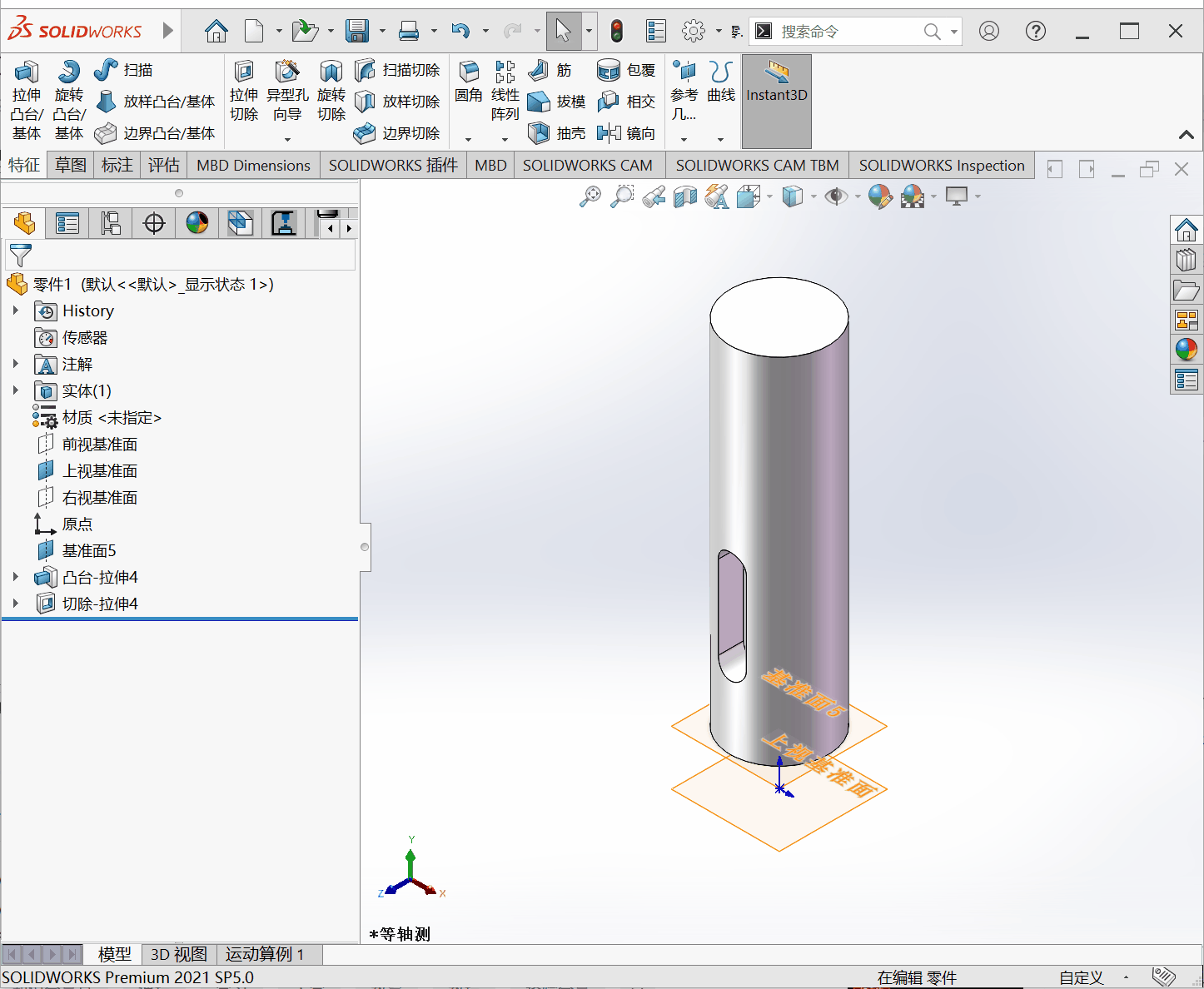Open the SOLIDWORKS CAM tab
The height and width of the screenshot is (989, 1204).
coord(587,165)
